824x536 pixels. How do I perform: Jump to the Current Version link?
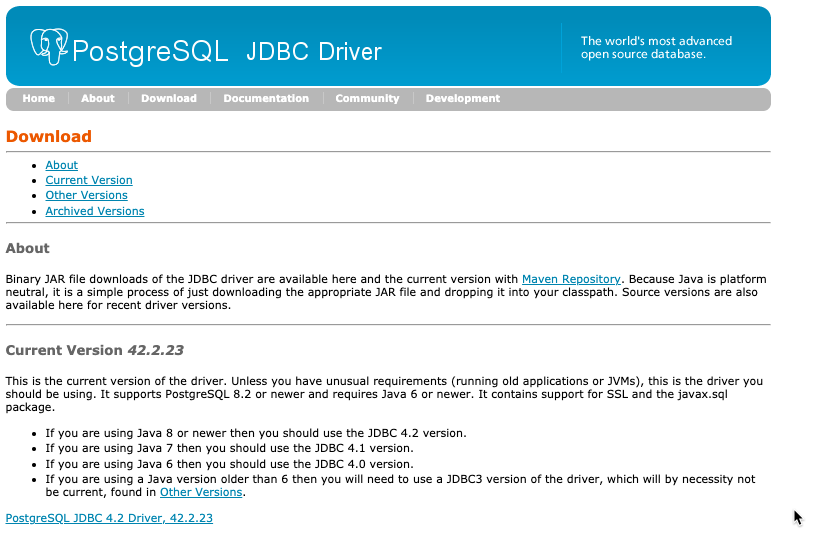tap(89, 180)
